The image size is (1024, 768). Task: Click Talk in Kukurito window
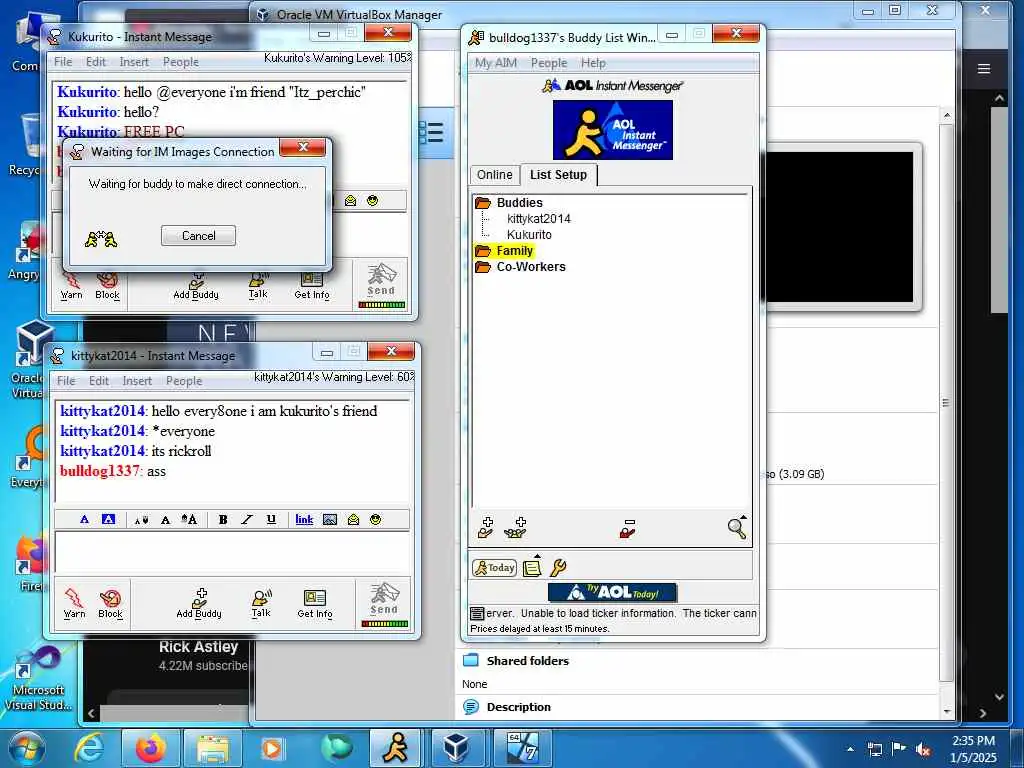[x=258, y=285]
